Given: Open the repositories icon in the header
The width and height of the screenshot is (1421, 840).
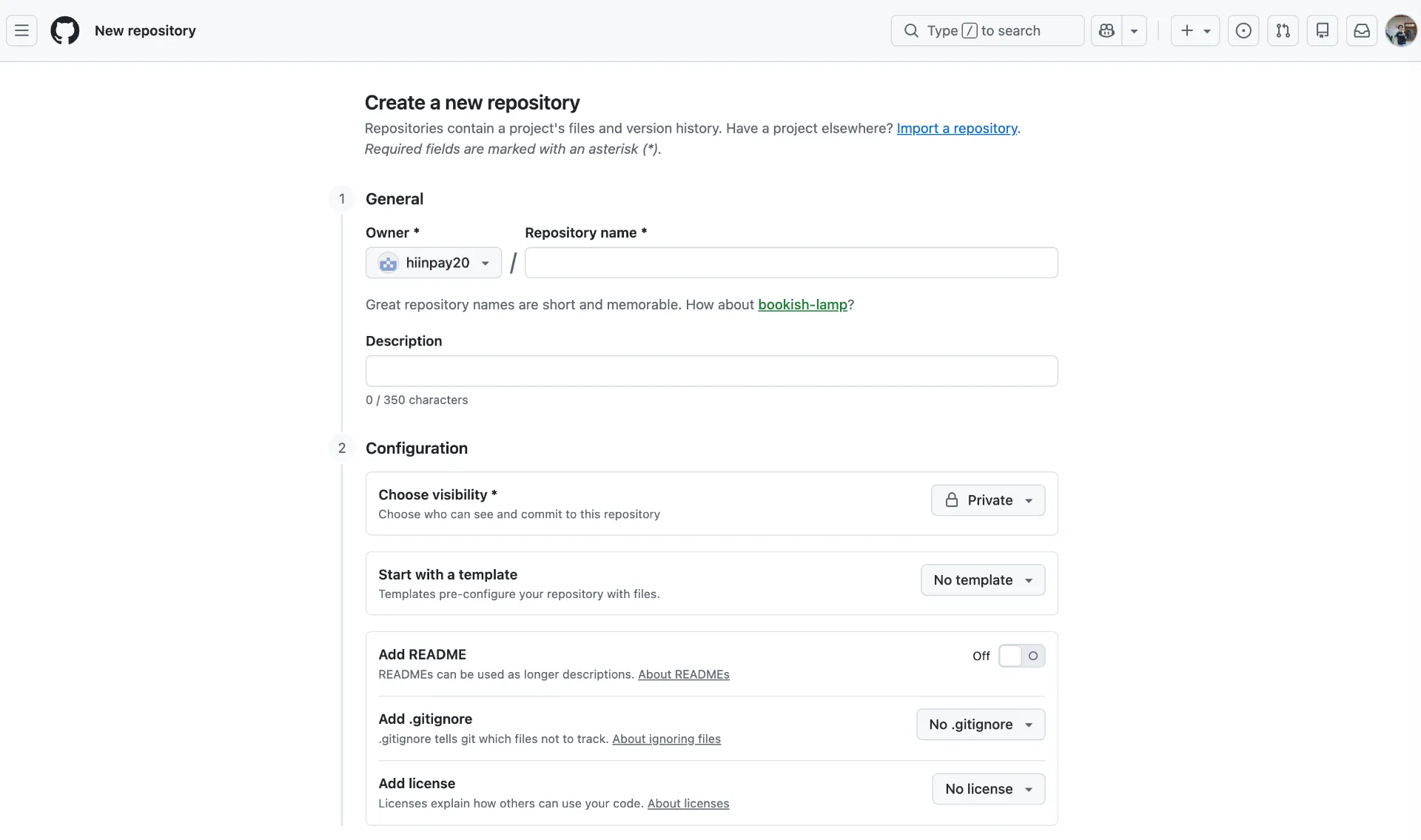Looking at the screenshot, I should 1322,30.
